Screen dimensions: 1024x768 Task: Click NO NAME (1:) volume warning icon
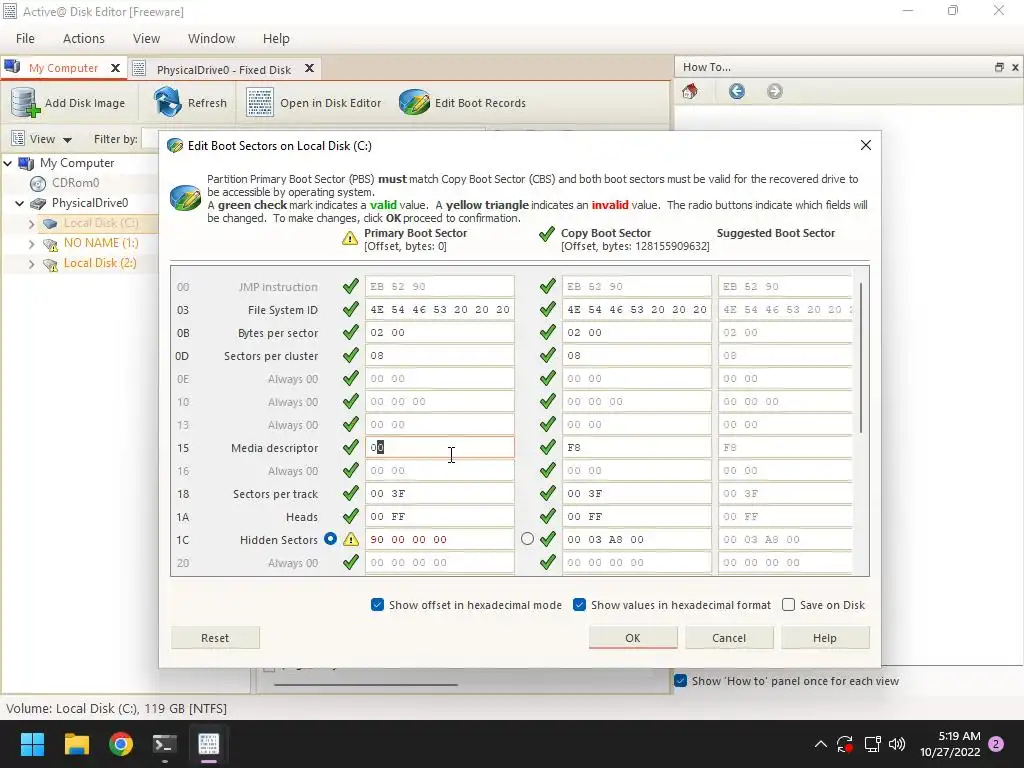[50, 244]
